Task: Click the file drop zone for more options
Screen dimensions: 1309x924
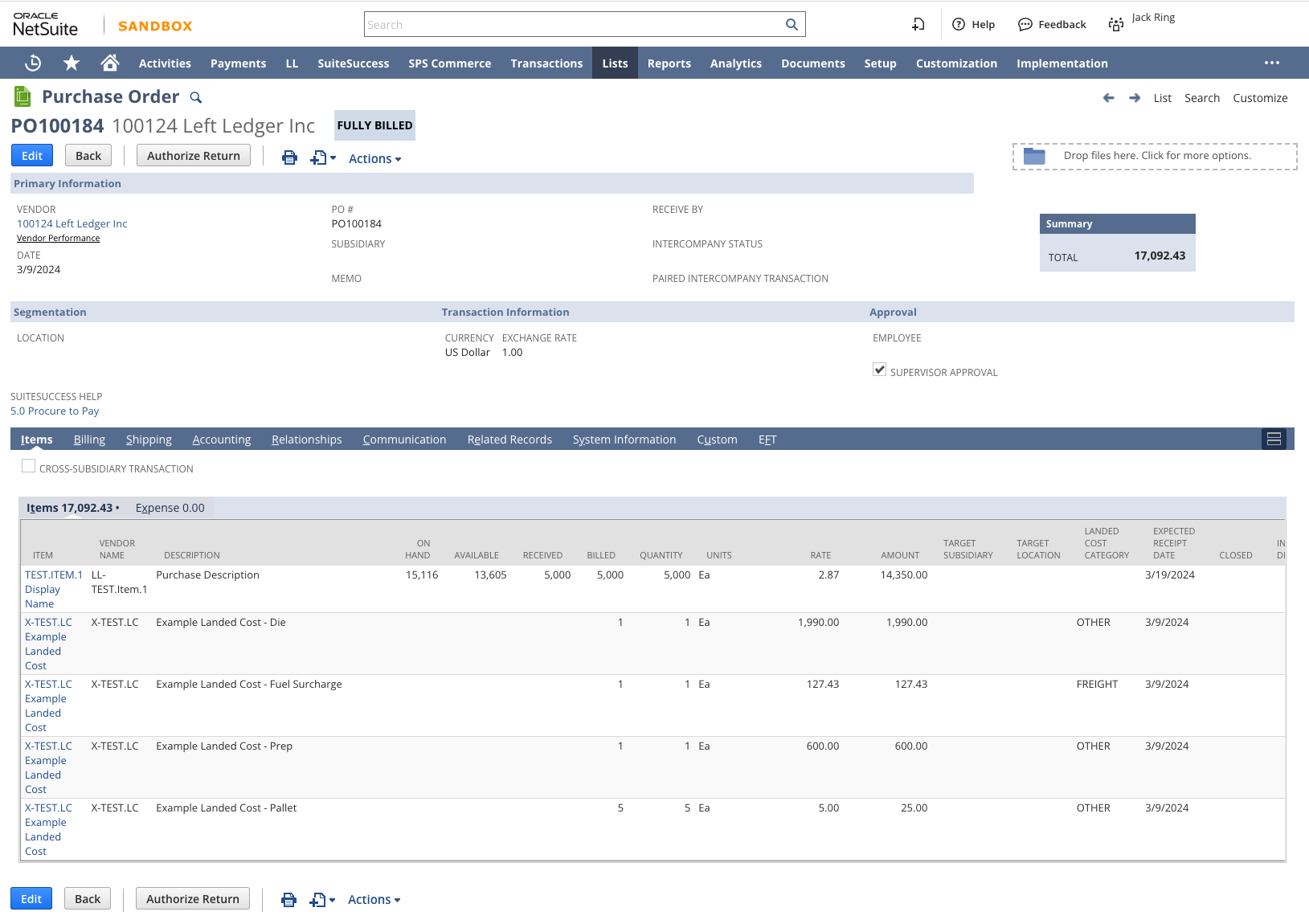Action: pos(1155,156)
